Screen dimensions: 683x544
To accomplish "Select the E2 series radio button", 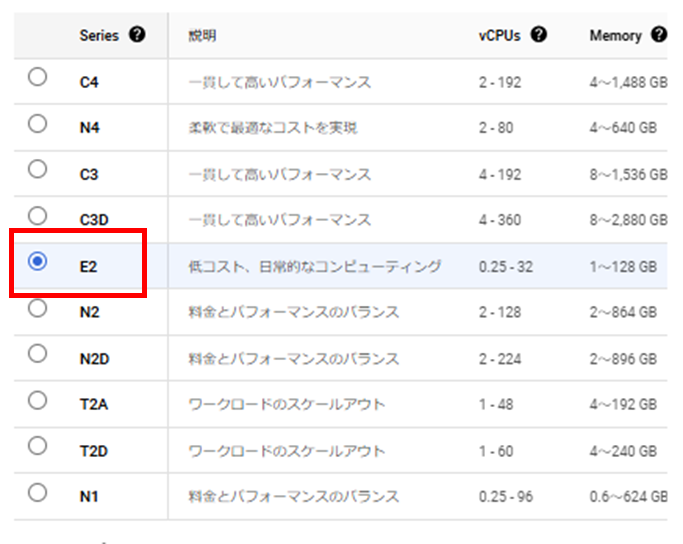I will (37, 261).
